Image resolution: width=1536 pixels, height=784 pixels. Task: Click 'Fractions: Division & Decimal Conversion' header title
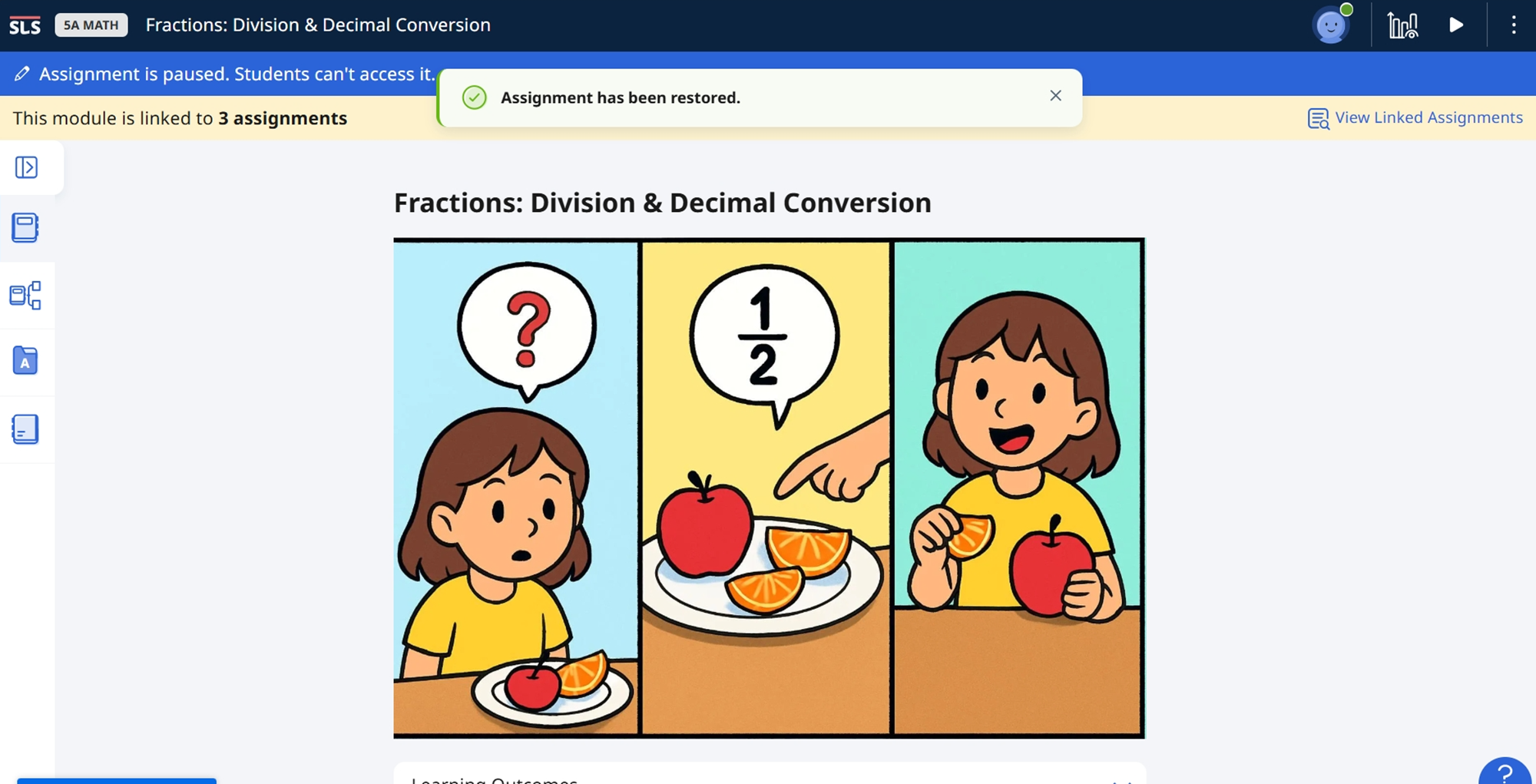point(318,25)
